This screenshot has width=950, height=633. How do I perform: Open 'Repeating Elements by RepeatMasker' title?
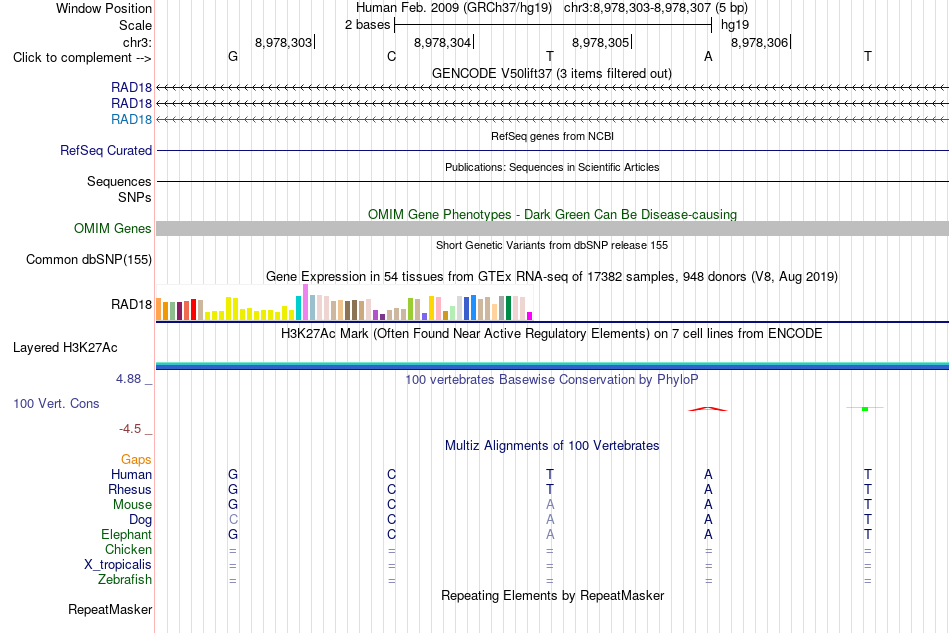pyautogui.click(x=552, y=596)
